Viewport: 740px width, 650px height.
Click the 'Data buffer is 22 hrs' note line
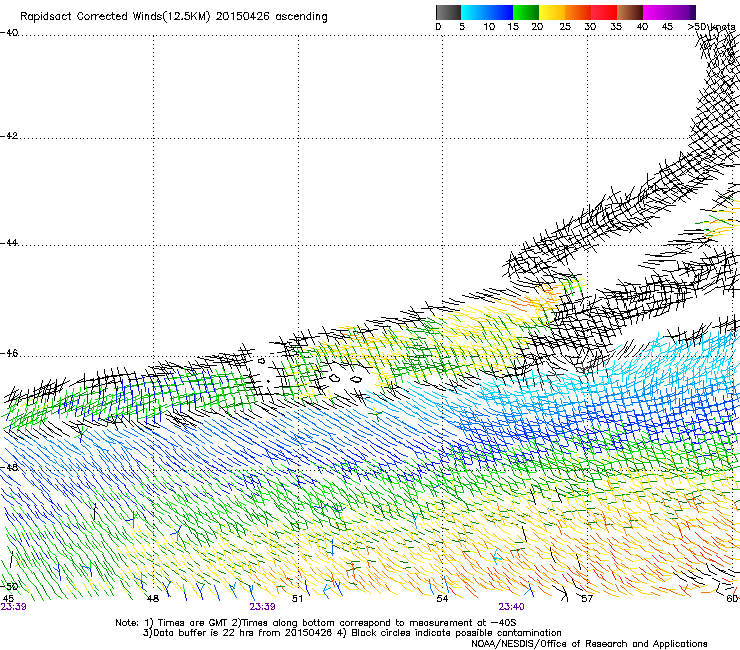352,633
